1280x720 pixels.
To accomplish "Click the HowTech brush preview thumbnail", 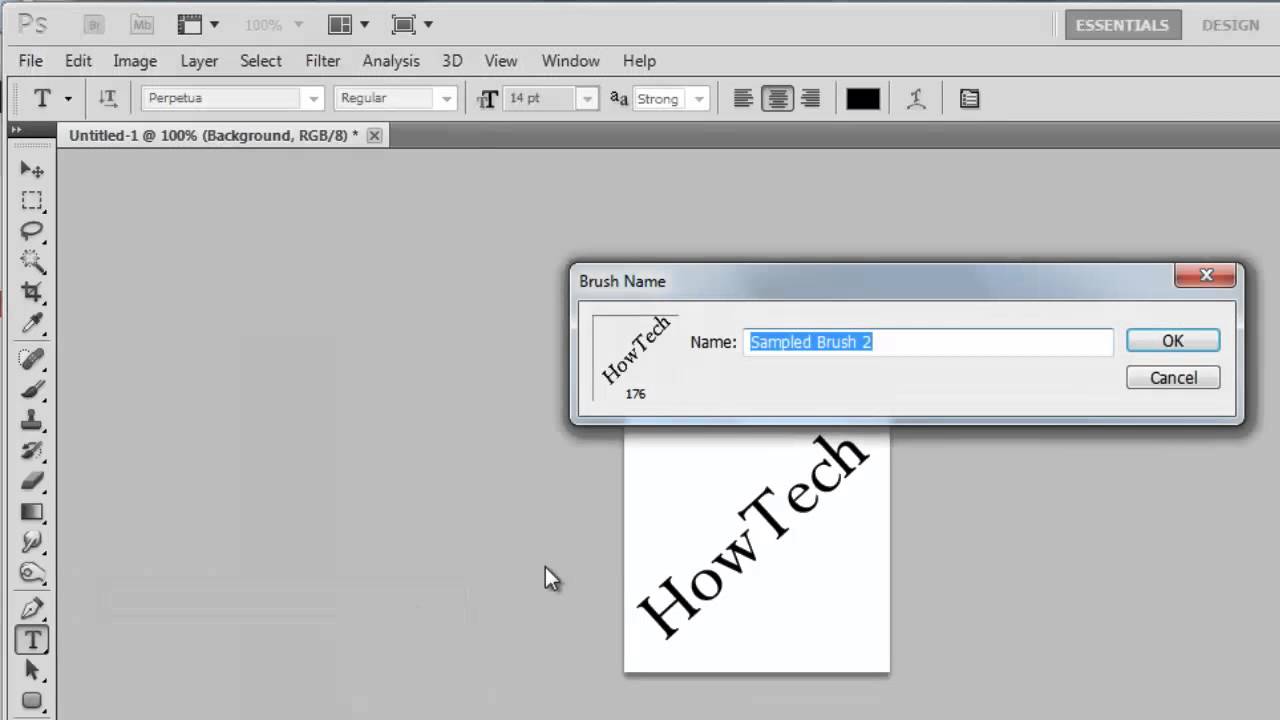I will tap(636, 359).
